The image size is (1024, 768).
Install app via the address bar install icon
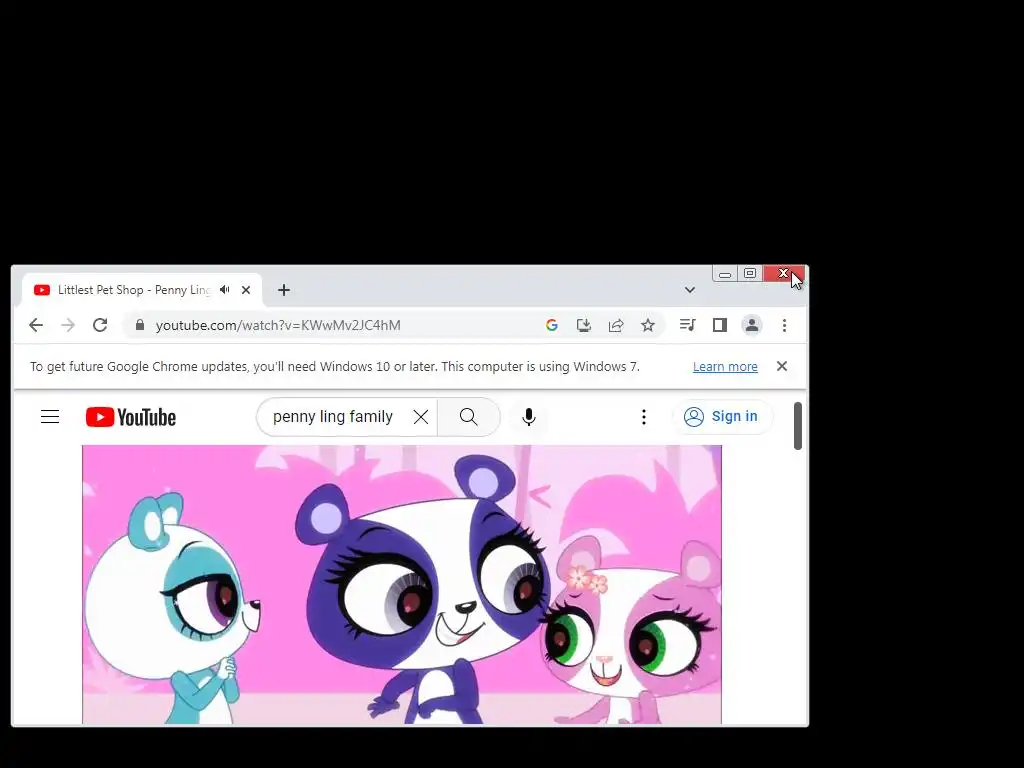point(584,325)
